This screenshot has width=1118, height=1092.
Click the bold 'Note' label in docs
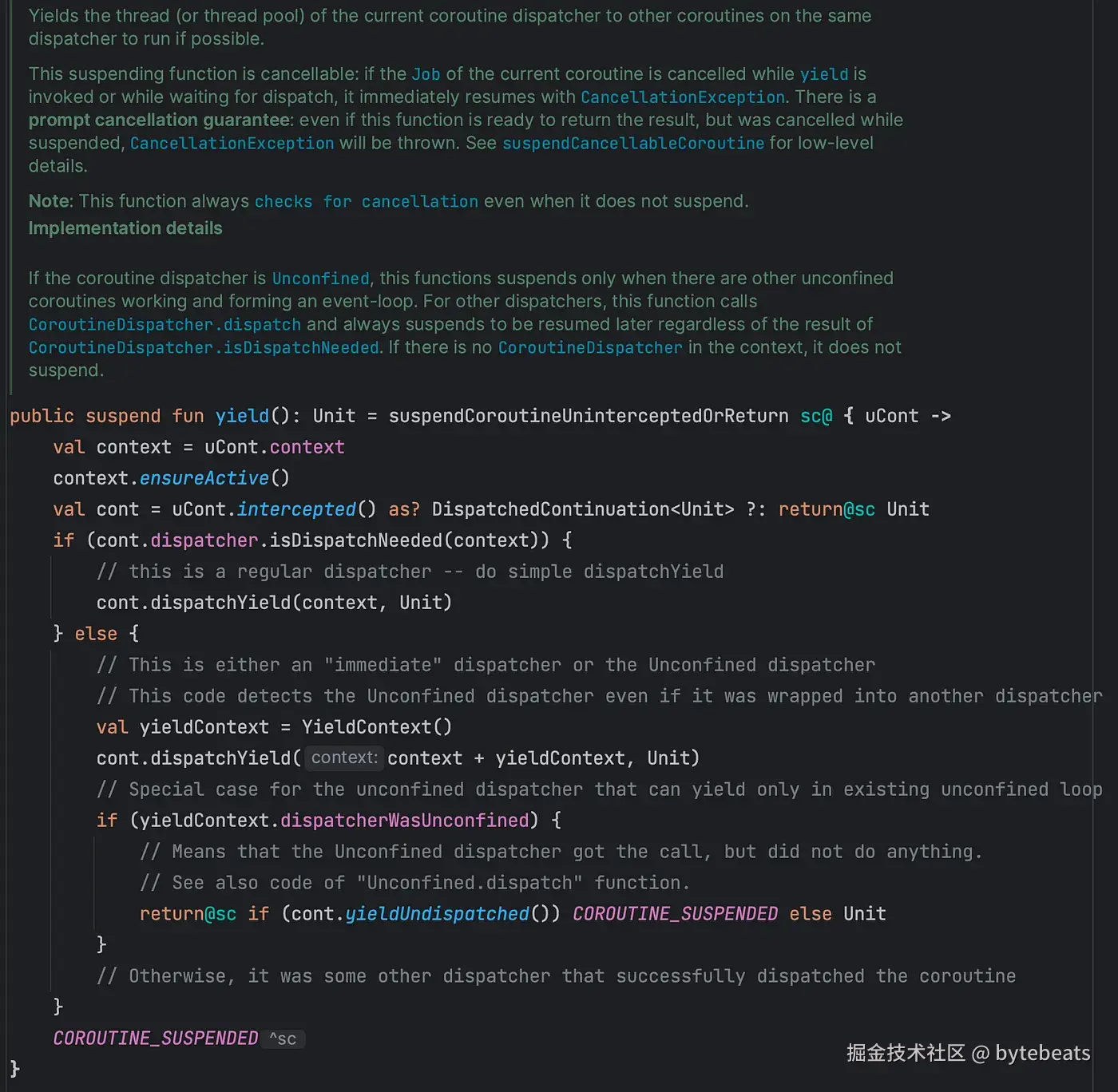(x=49, y=201)
